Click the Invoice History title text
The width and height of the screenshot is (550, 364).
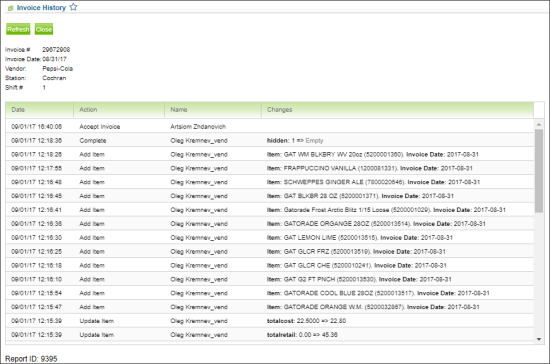pos(41,8)
